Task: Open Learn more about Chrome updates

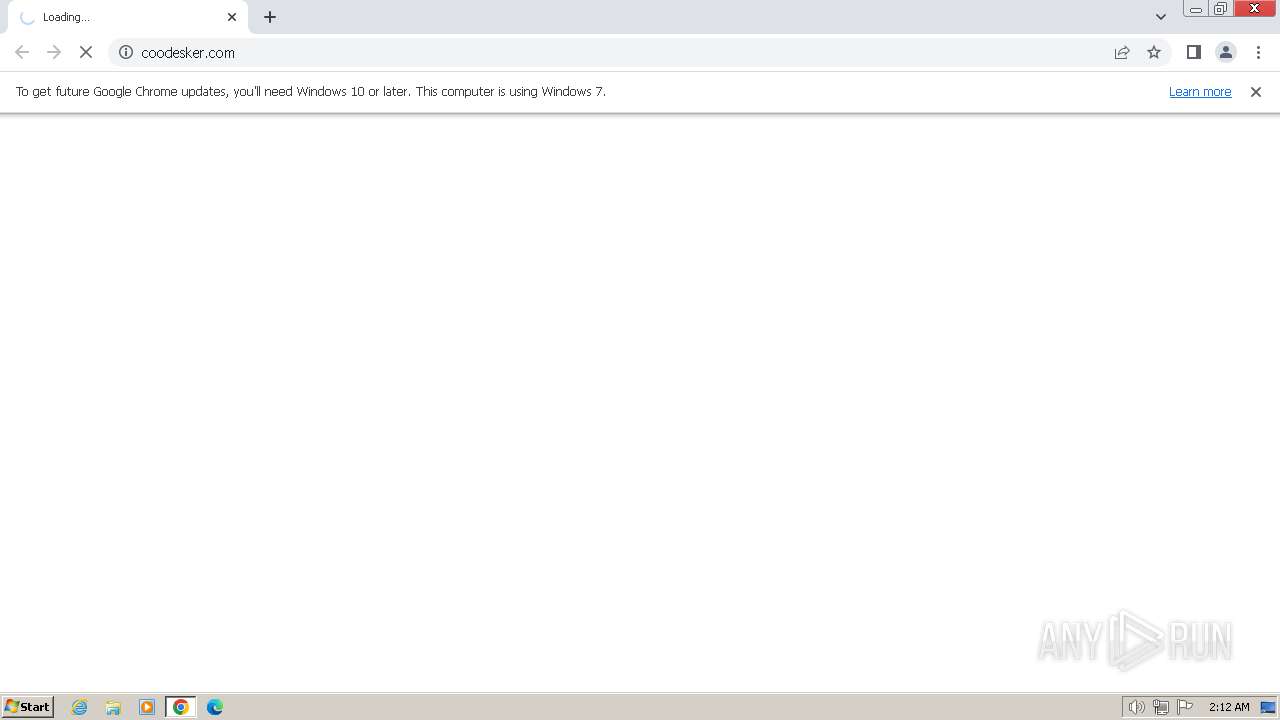Action: (1200, 91)
